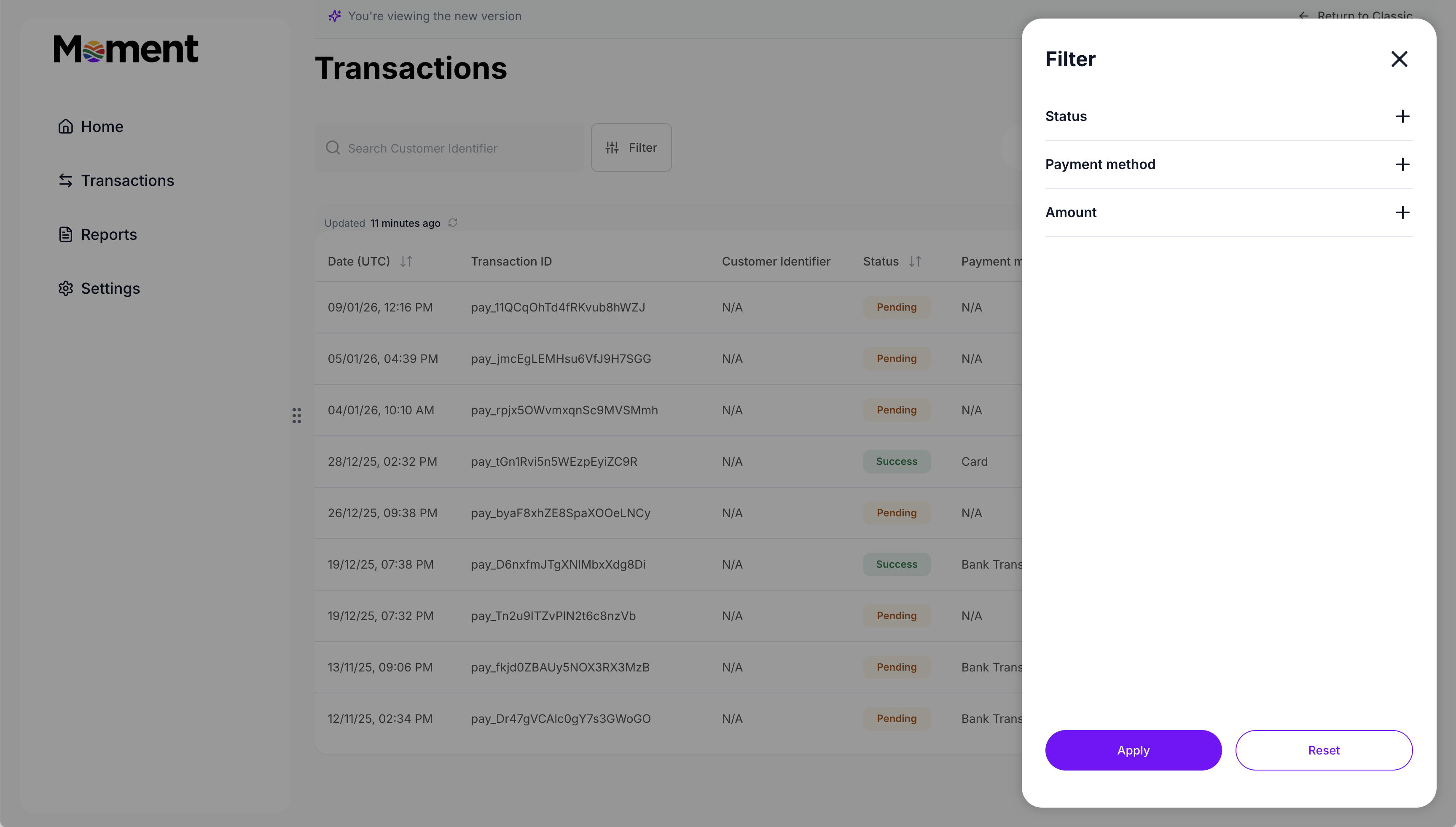Reset all filters
The width and height of the screenshot is (1456, 827).
click(x=1323, y=750)
